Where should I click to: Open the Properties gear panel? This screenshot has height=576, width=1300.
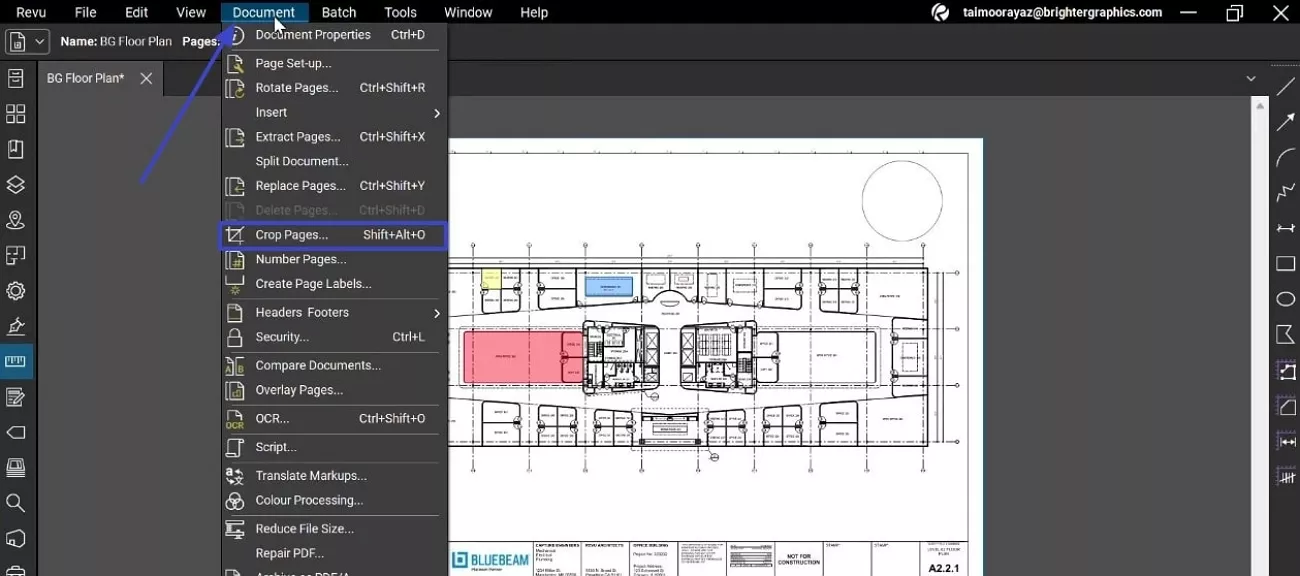coord(15,290)
